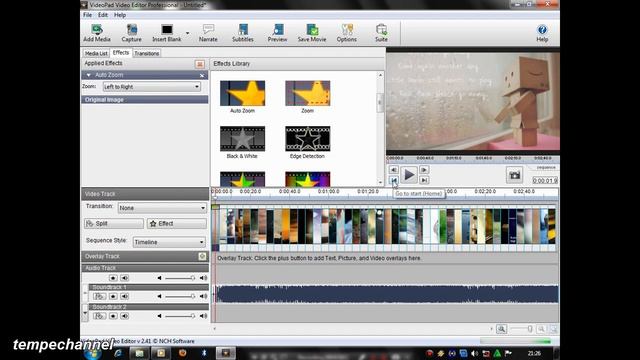The height and width of the screenshot is (360, 640).
Task: Open the Suite toolbar icon
Action: [x=381, y=33]
